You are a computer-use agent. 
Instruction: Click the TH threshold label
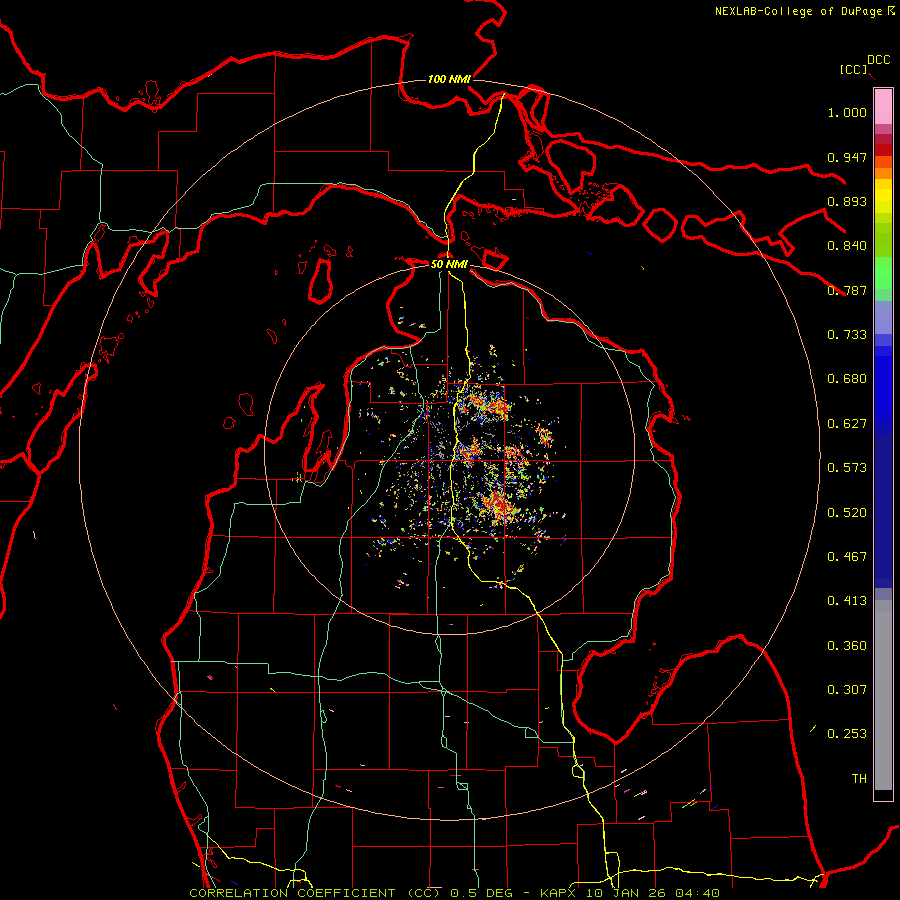(859, 779)
